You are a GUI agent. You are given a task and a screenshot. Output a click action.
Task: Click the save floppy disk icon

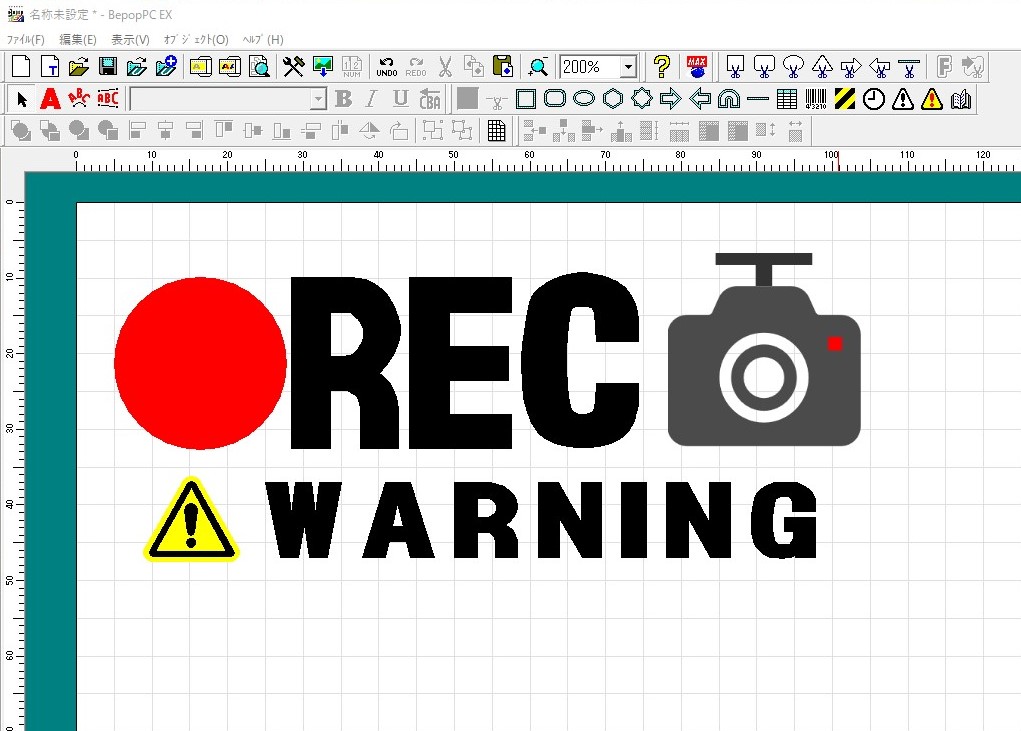pyautogui.click(x=108, y=67)
